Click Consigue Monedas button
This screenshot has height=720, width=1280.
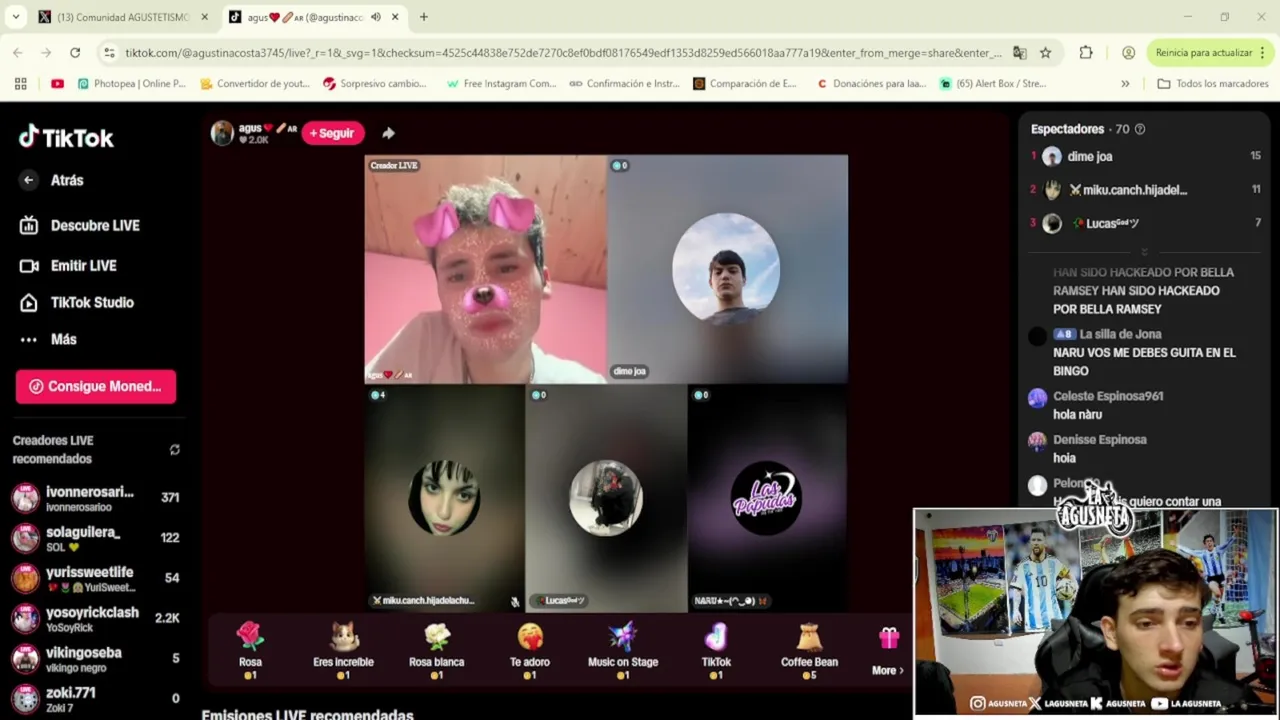96,386
